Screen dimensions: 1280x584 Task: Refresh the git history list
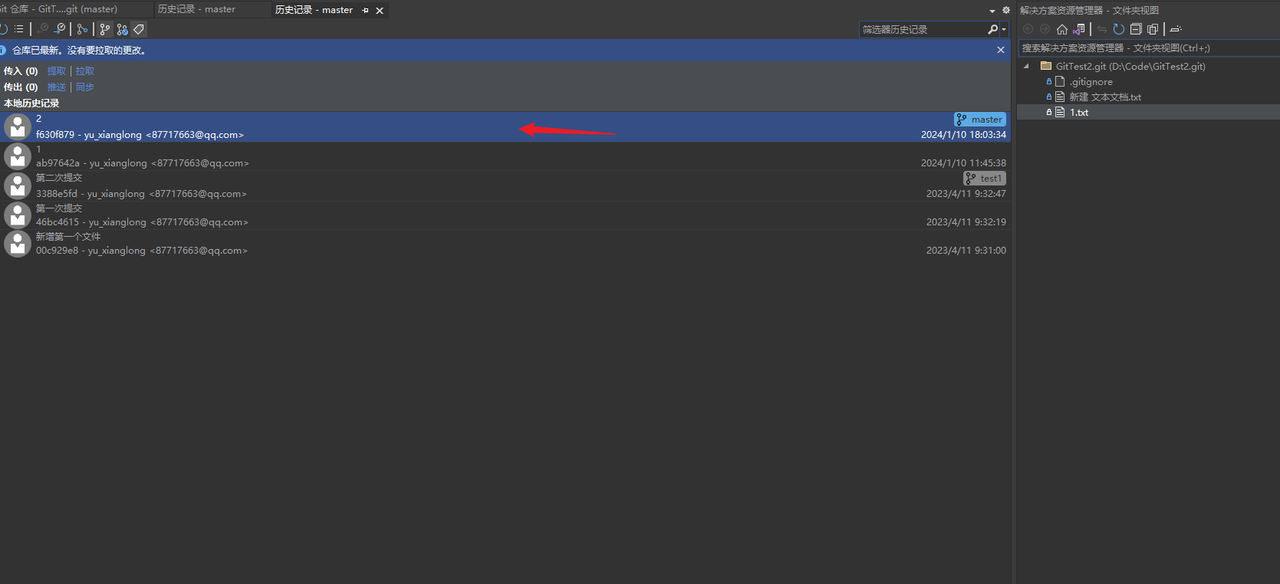coord(3,29)
